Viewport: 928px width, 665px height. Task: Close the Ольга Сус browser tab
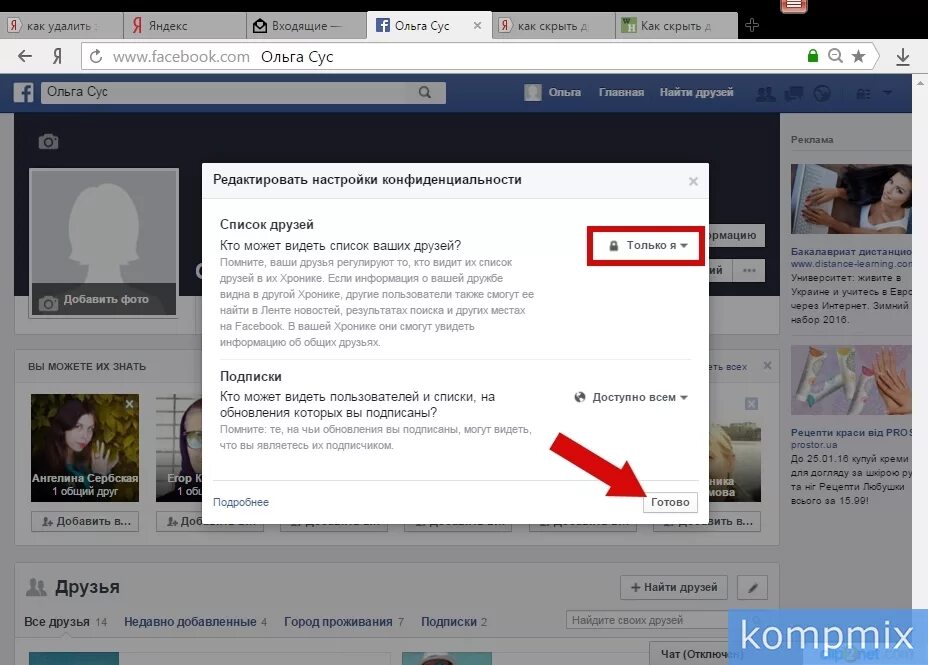coord(477,25)
